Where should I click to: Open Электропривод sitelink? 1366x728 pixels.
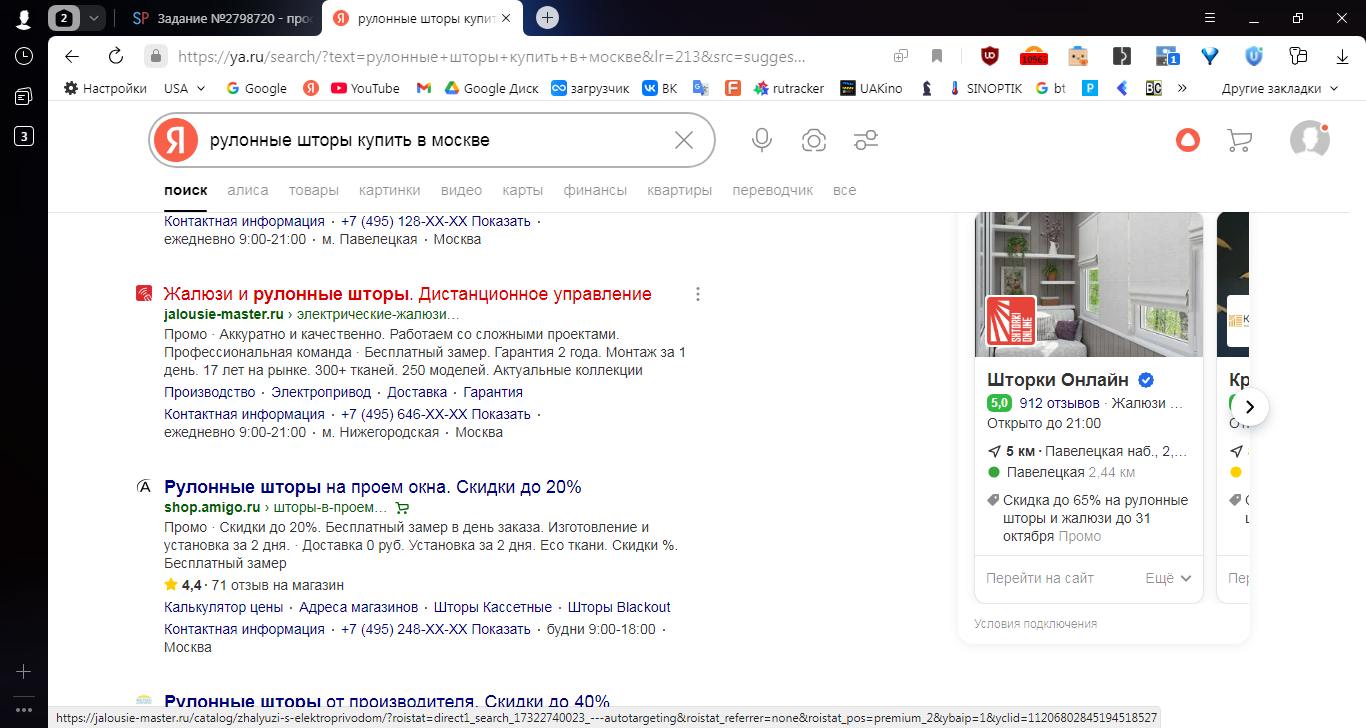click(321, 392)
